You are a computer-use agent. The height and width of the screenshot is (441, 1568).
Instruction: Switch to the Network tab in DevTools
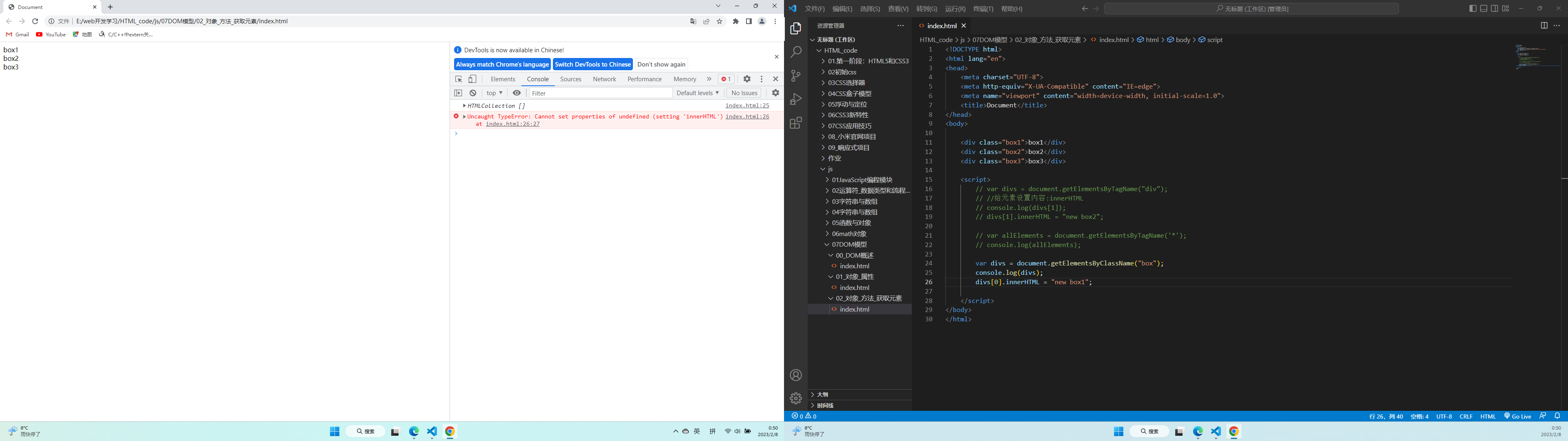click(604, 79)
